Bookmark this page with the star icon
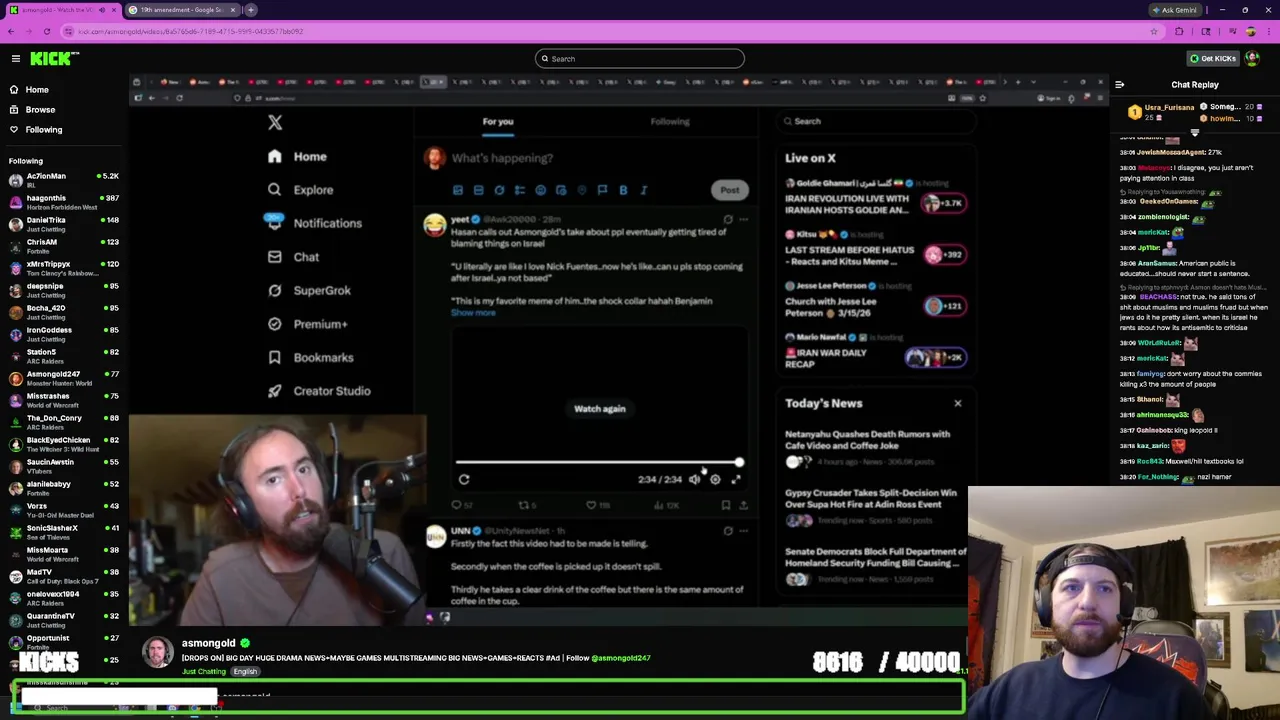The image size is (1280, 720). click(1154, 31)
